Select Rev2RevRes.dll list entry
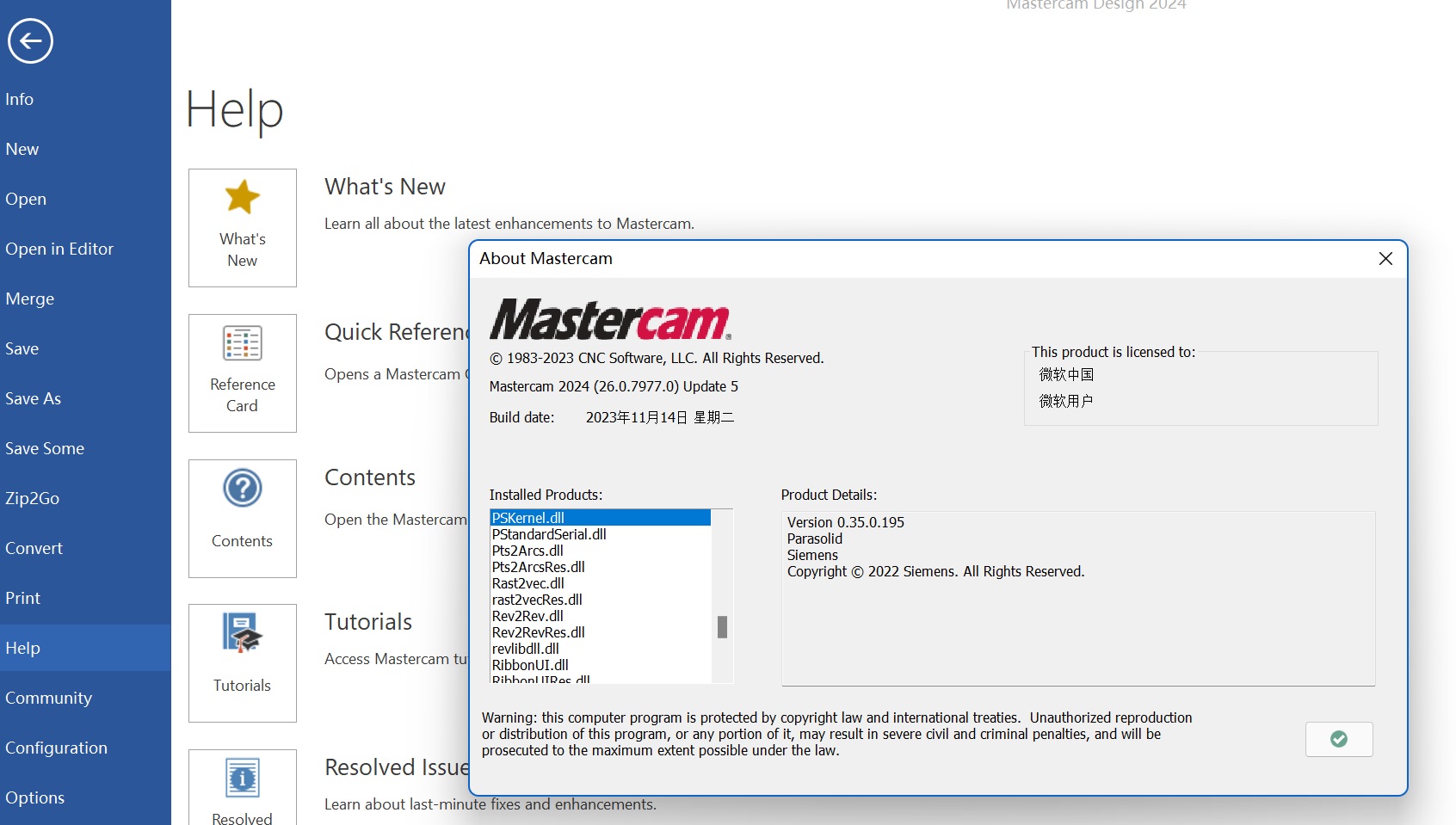The width and height of the screenshot is (1456, 825). click(x=601, y=632)
